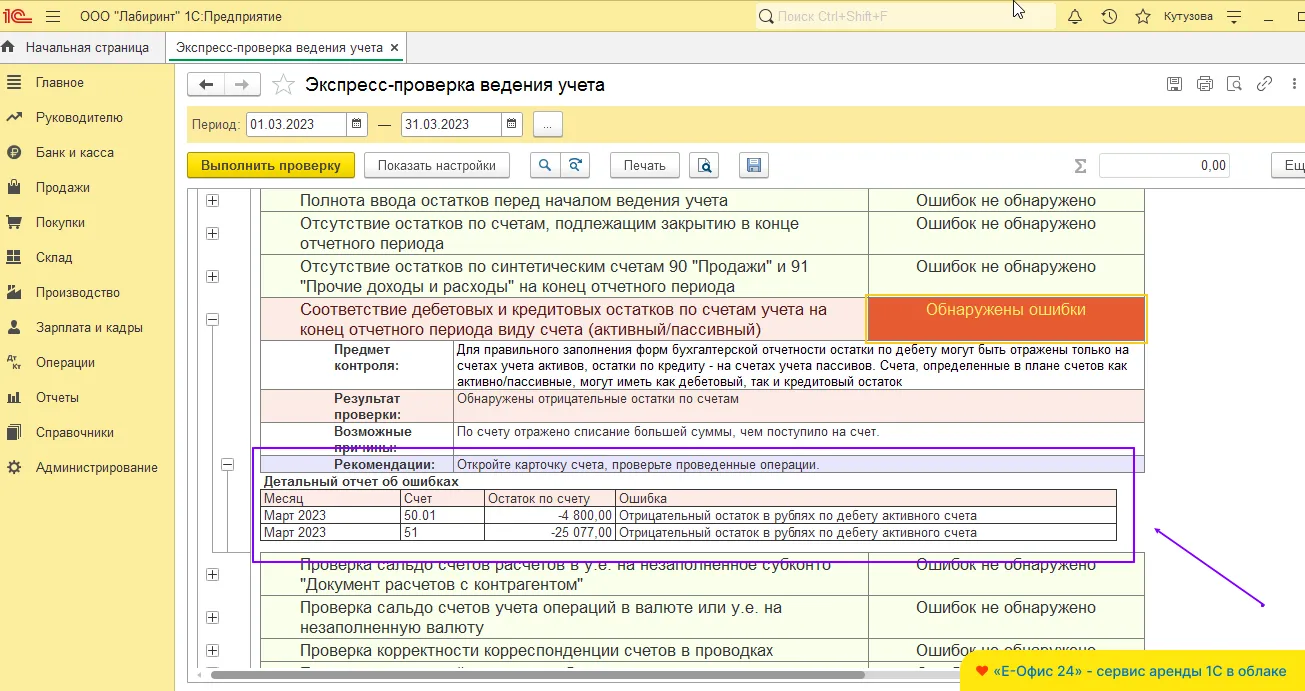Click the print preview icon
This screenshot has height=691, width=1305.
point(706,165)
